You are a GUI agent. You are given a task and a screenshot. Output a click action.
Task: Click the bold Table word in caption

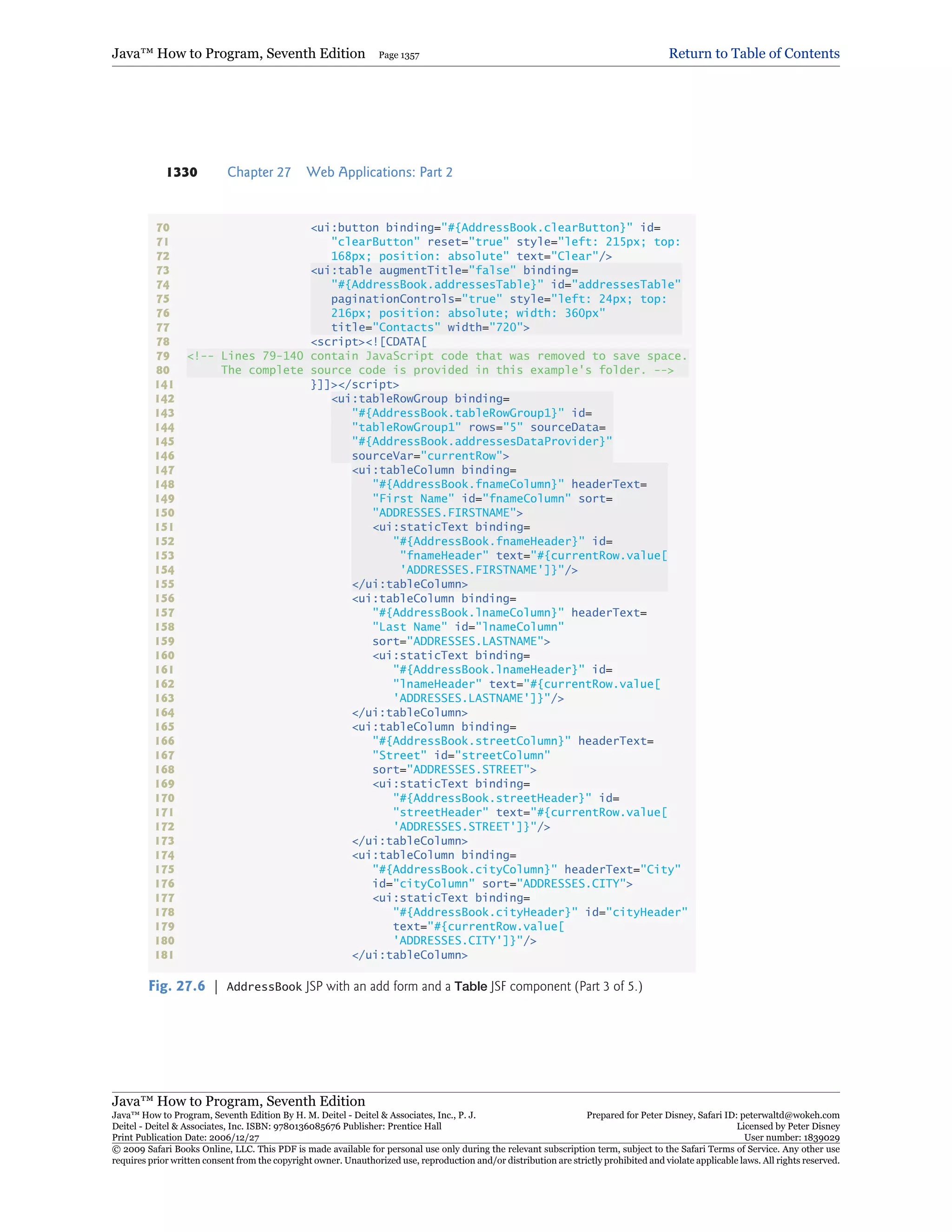click(x=470, y=987)
